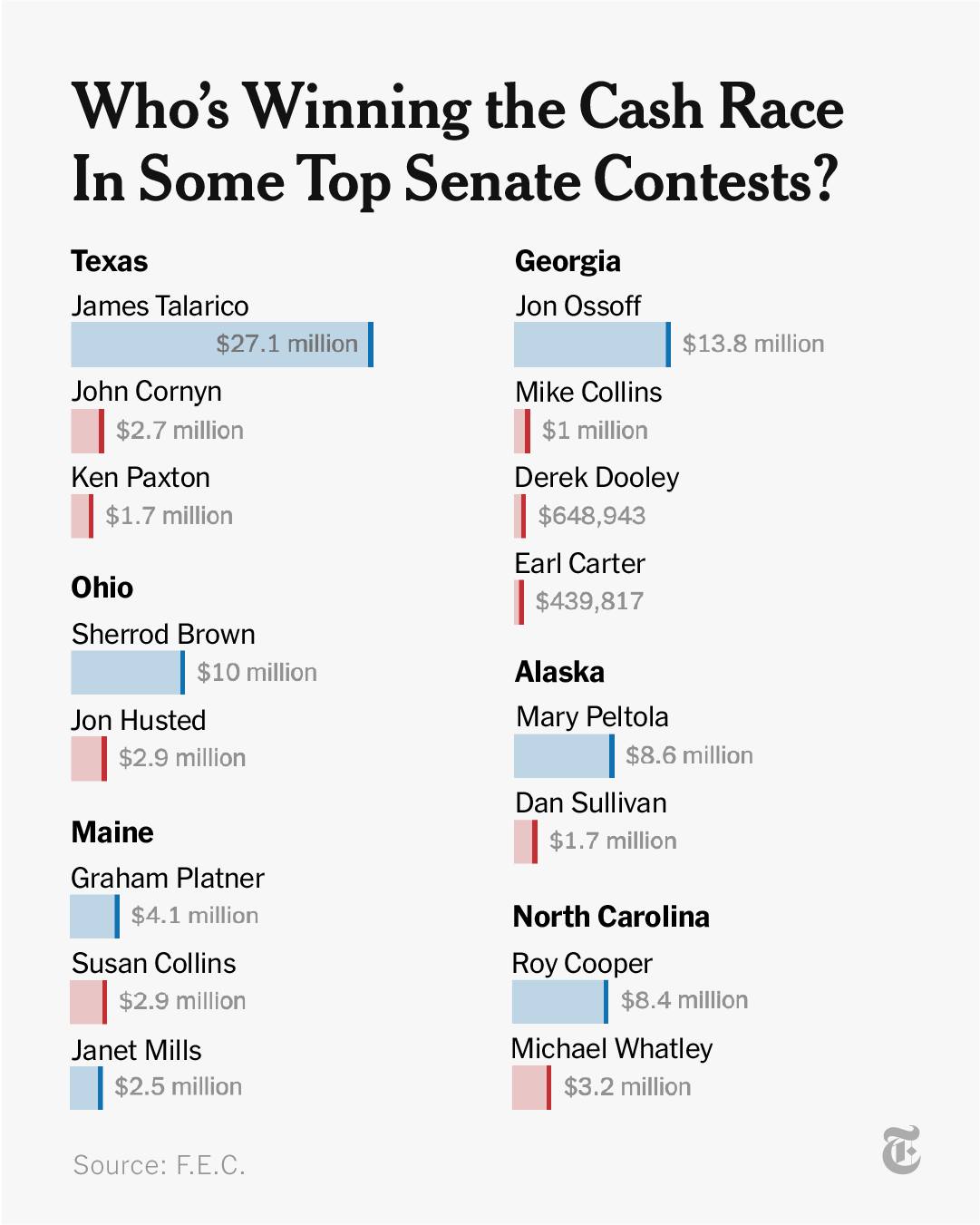Select Jon Ossoff's blue funding bar
980x1225 pixels.
click(591, 345)
